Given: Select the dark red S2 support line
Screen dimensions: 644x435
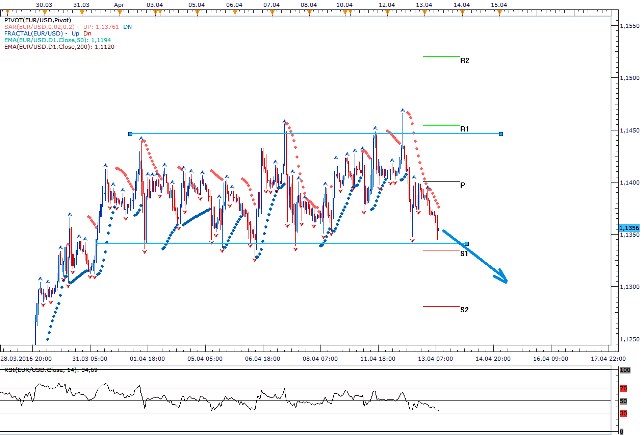Looking at the screenshot, I should (x=441, y=306).
